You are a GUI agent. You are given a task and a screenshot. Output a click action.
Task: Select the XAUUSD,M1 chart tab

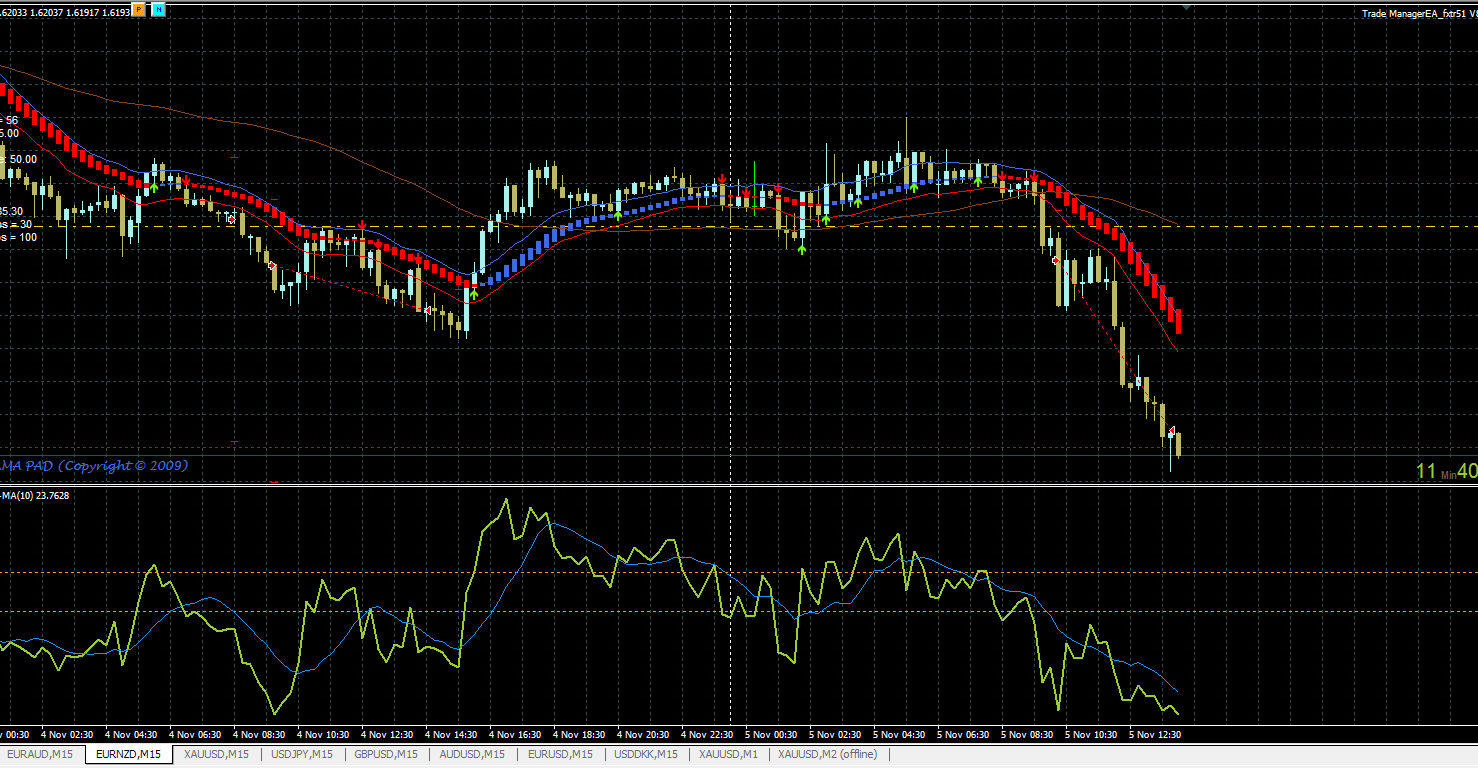coord(729,754)
